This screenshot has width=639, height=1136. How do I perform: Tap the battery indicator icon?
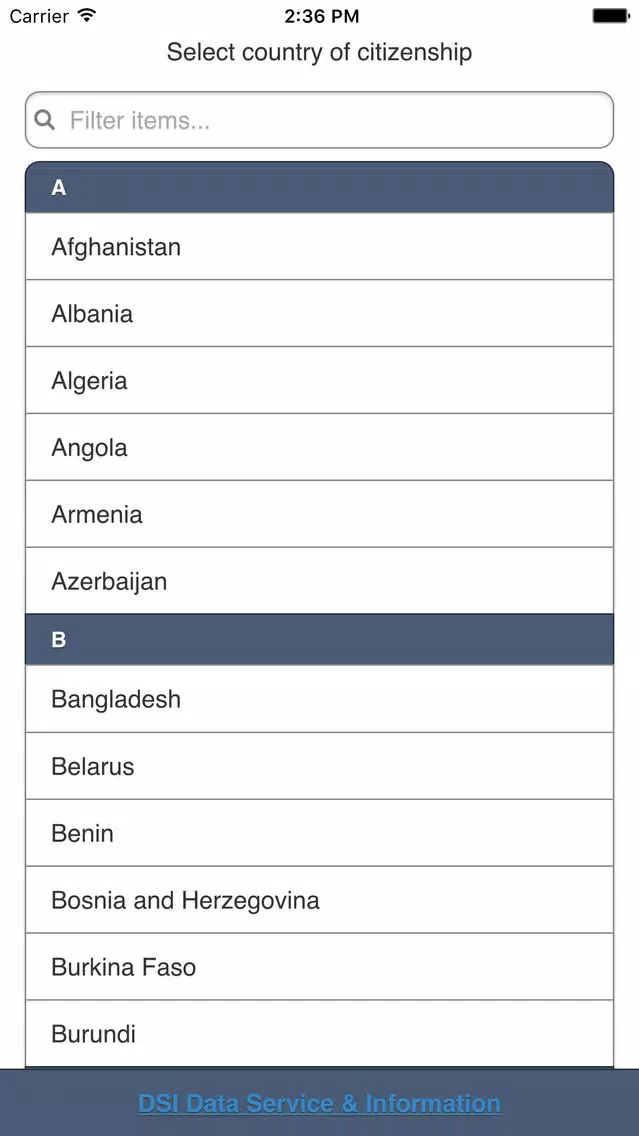click(611, 15)
